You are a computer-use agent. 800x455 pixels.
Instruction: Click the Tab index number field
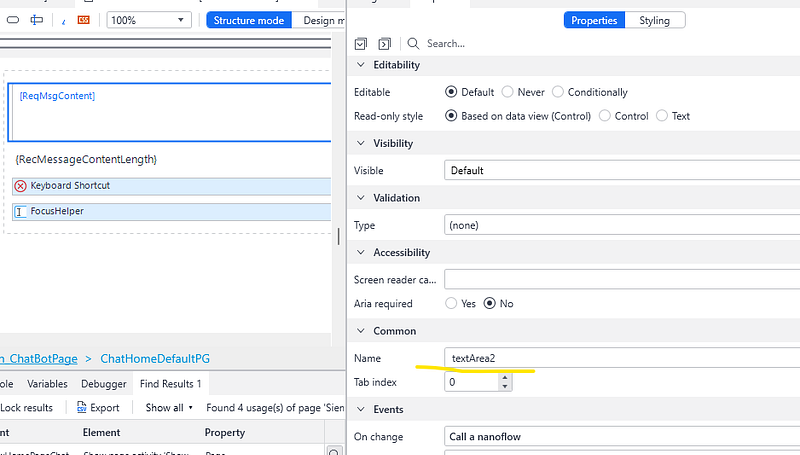(471, 382)
